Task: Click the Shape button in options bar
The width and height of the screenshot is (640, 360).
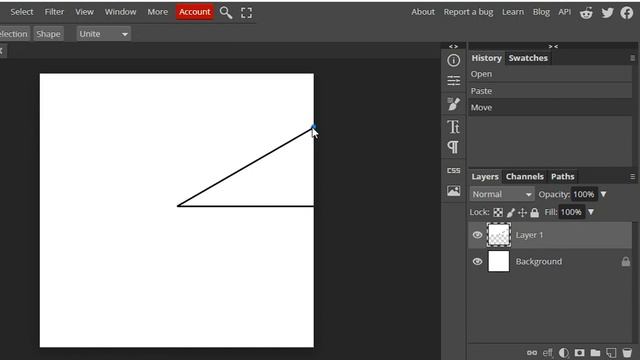Action: (x=48, y=34)
